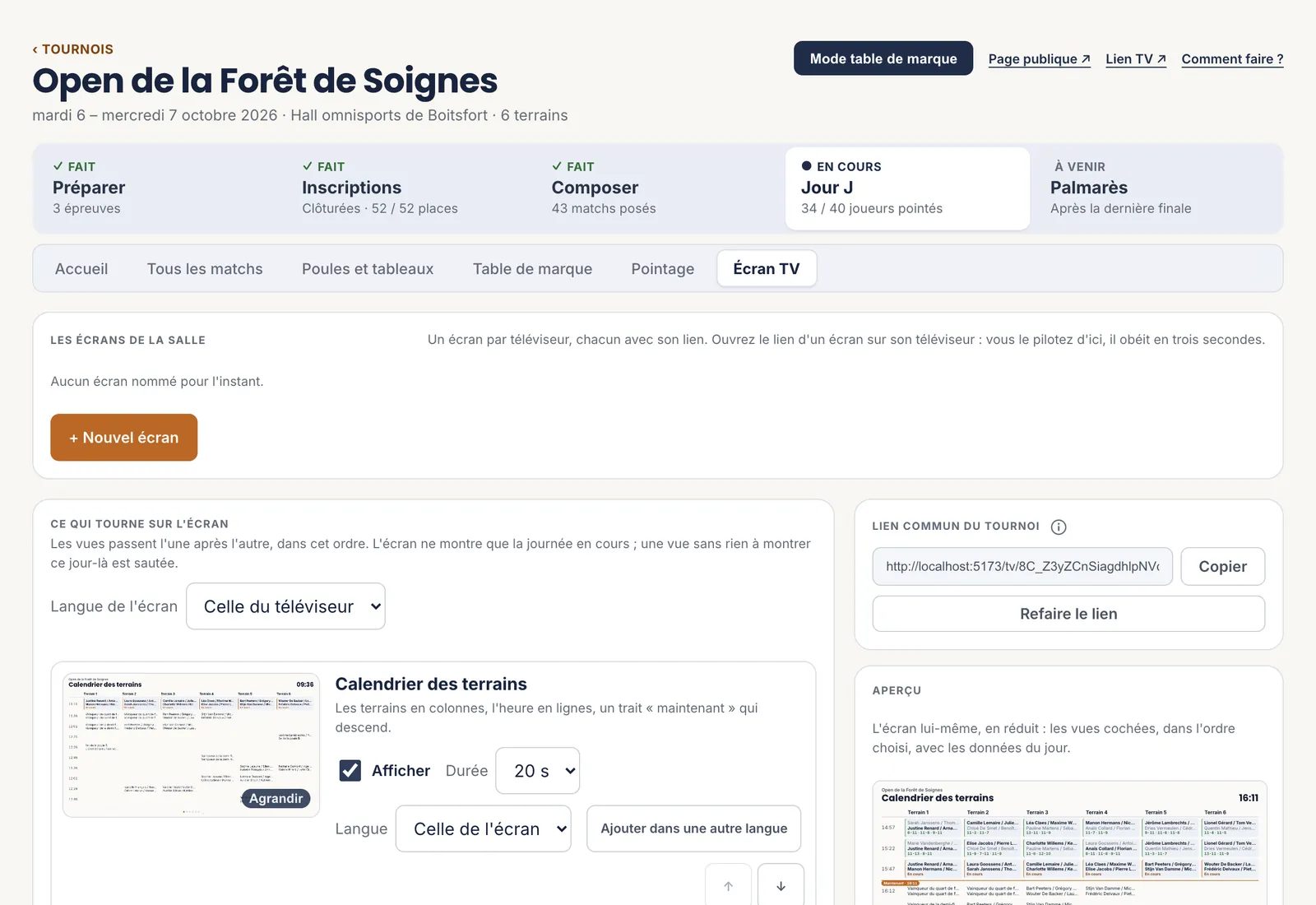This screenshot has width=1316, height=905.
Task: Enlarge the Calendrier thumbnail with Agrandir
Action: point(276,798)
